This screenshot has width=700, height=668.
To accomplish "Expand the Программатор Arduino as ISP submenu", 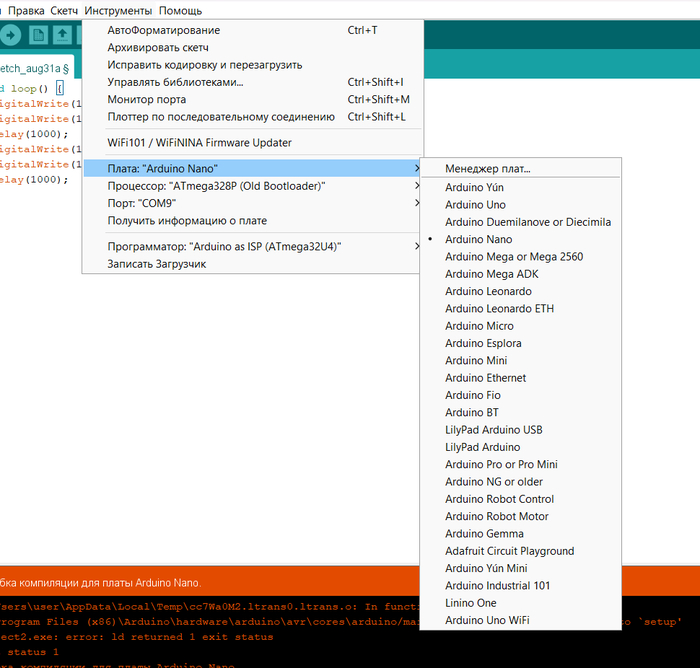I will [253, 247].
